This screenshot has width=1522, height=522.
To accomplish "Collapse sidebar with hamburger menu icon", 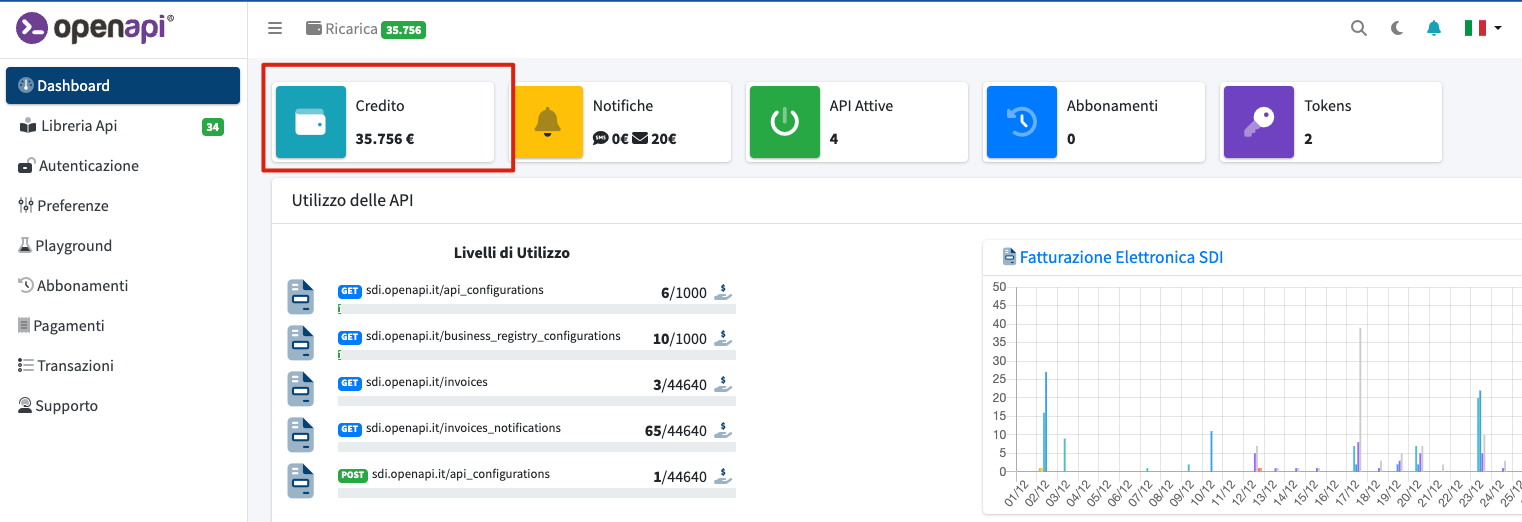I will [275, 28].
